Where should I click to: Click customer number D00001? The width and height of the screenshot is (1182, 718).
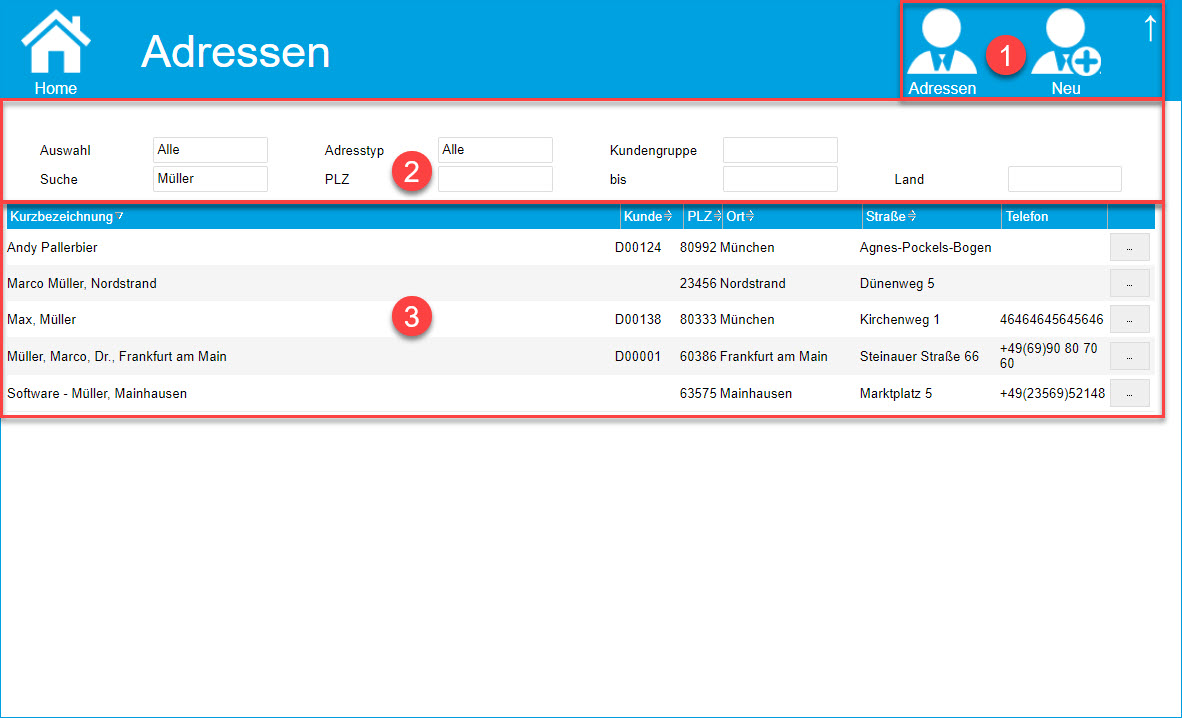pyautogui.click(x=638, y=356)
